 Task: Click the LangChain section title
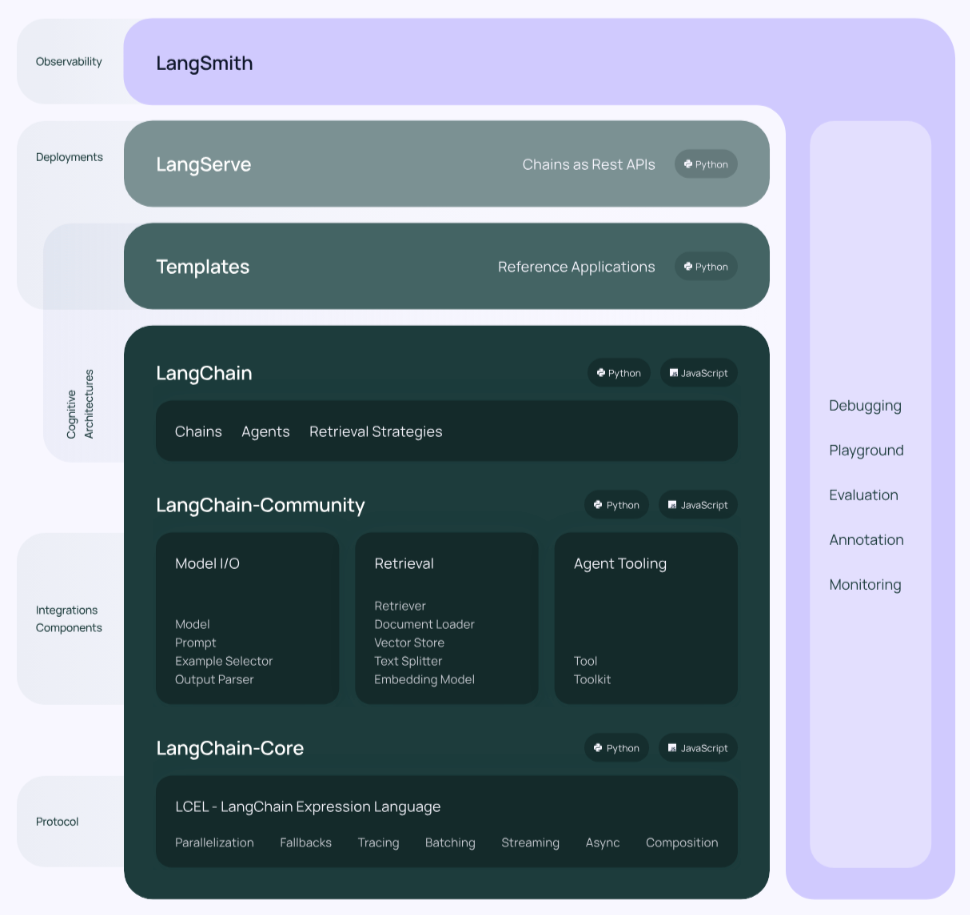pos(204,373)
